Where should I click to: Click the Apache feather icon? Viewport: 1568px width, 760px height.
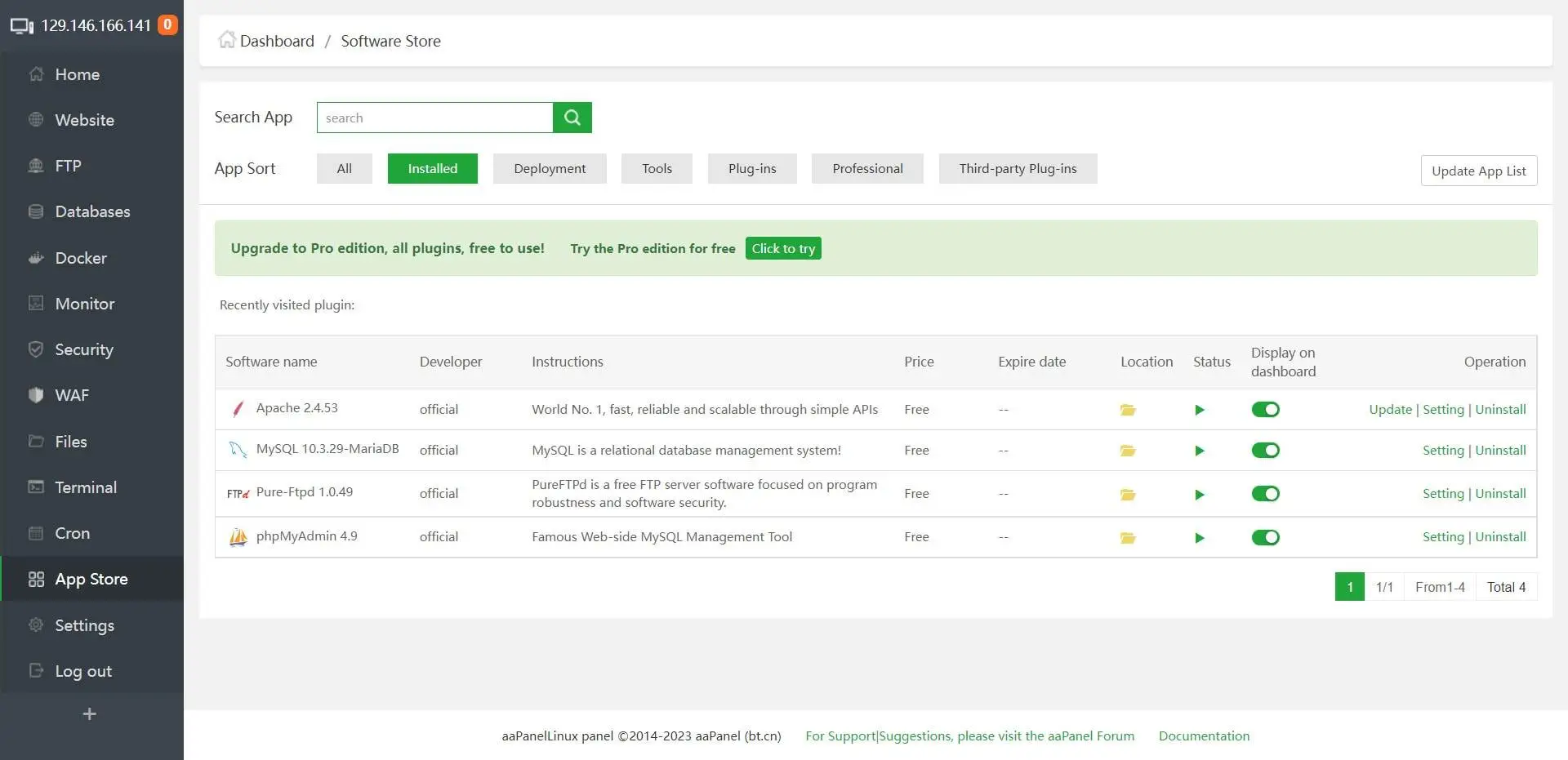[238, 409]
